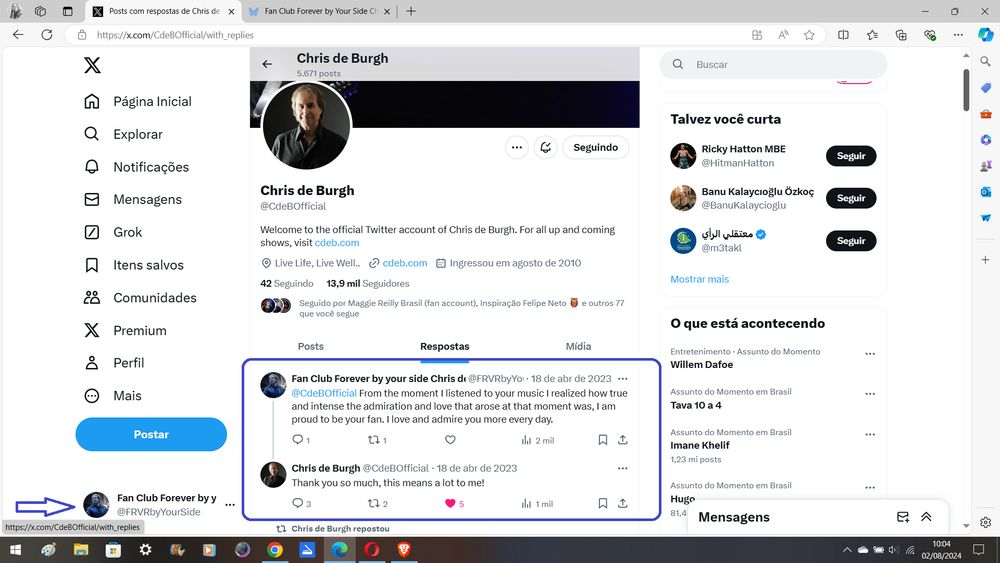This screenshot has width=1000, height=563.
Task: Follow the @m3takl account
Action: 851,241
